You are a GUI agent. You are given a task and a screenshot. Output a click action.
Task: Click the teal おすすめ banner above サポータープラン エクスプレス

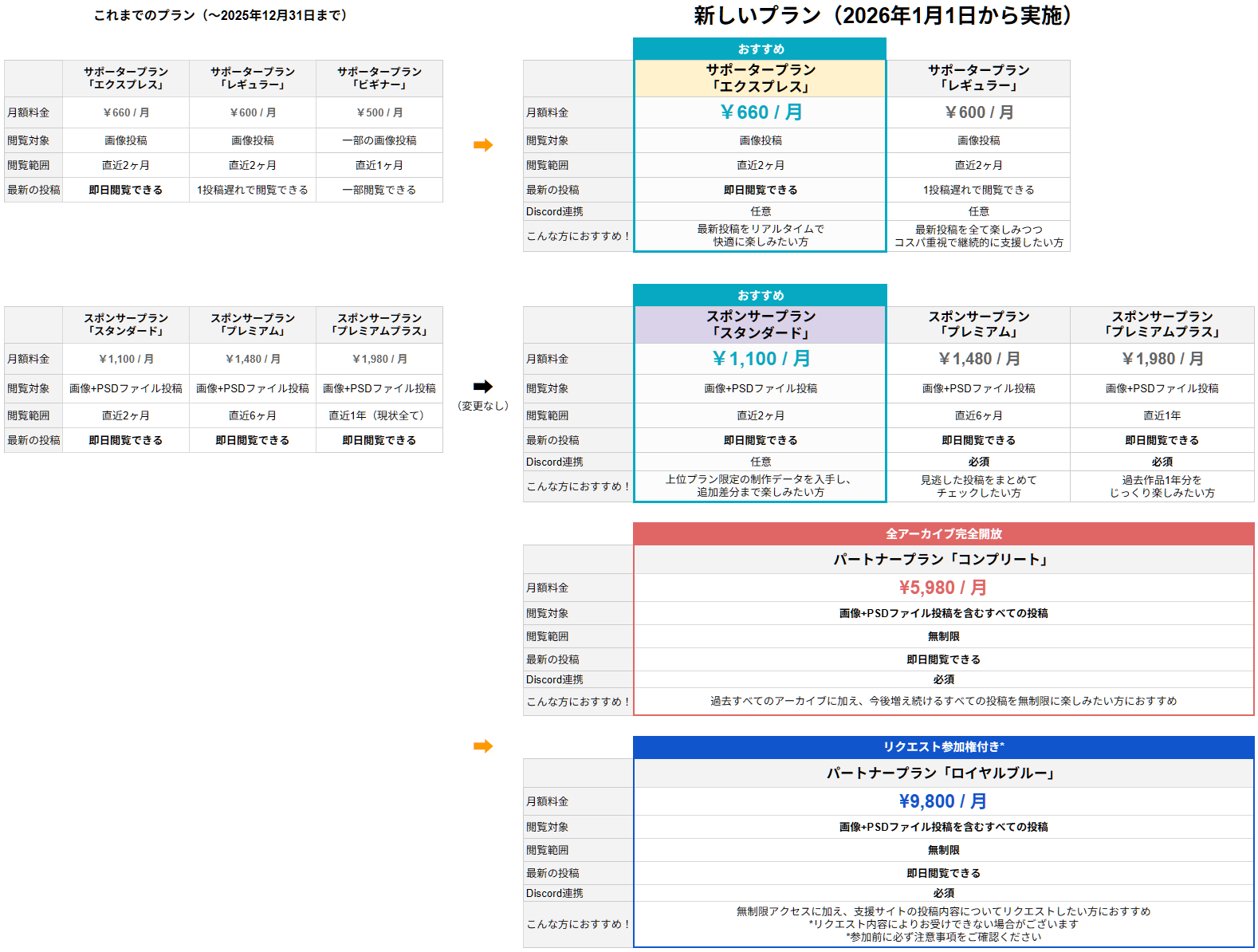[760, 49]
